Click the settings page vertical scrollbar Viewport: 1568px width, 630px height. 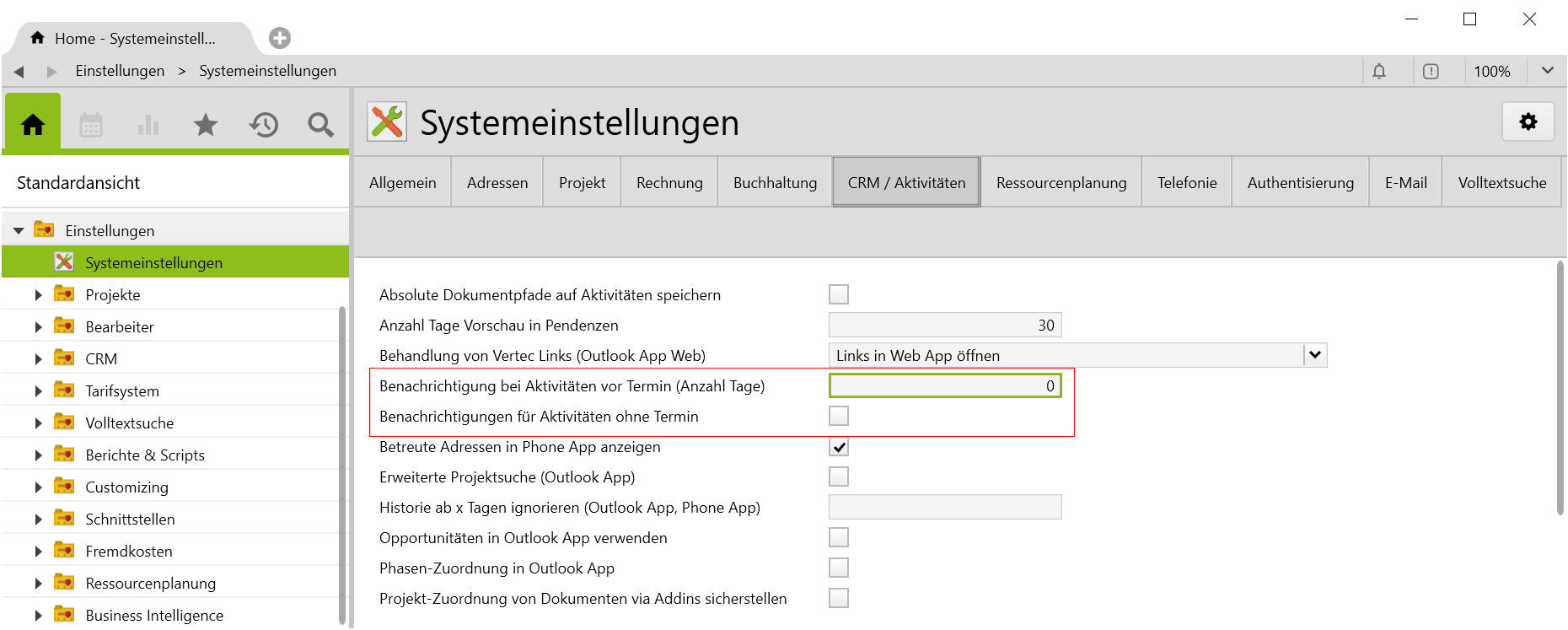1560,388
